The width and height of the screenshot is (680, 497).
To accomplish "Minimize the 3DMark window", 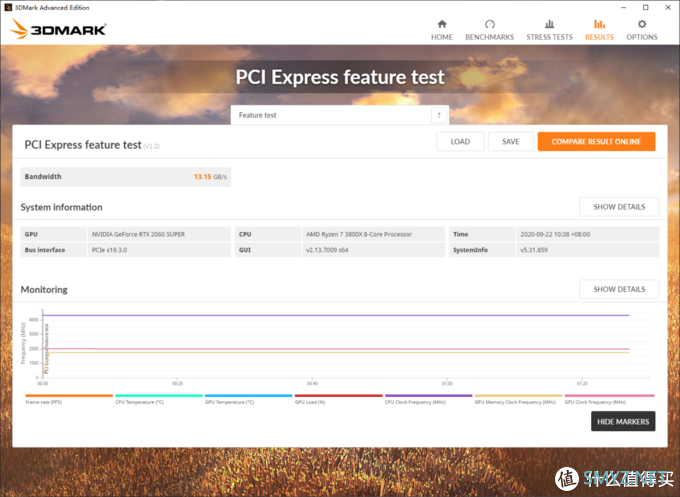I will (x=624, y=7).
